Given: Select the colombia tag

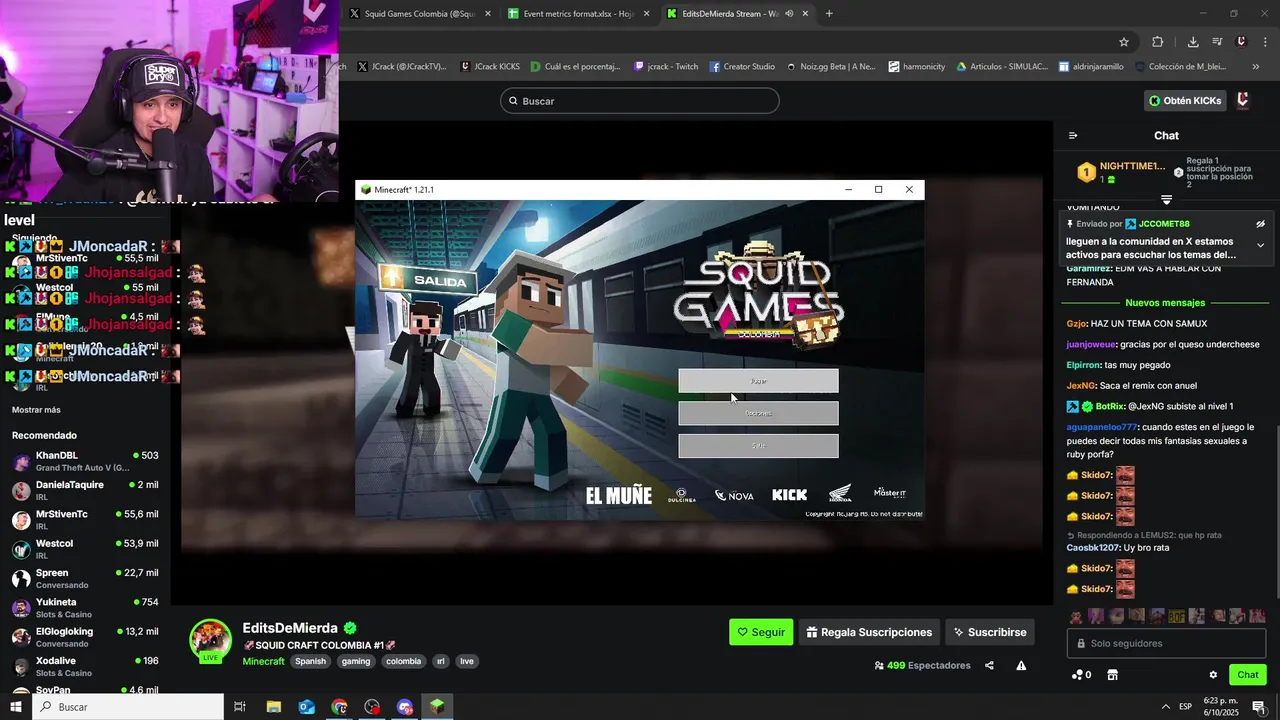Looking at the screenshot, I should click(x=403, y=661).
